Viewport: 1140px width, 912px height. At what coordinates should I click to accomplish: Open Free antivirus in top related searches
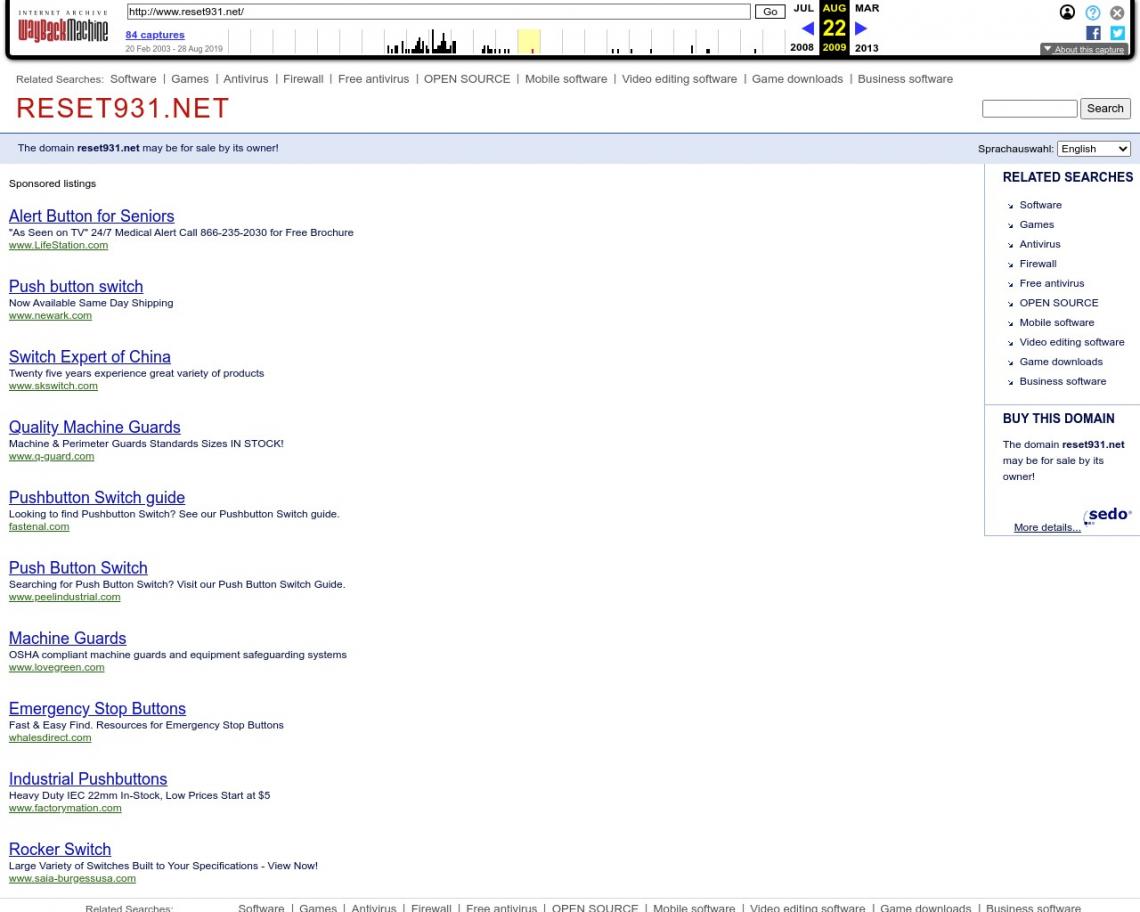374,79
